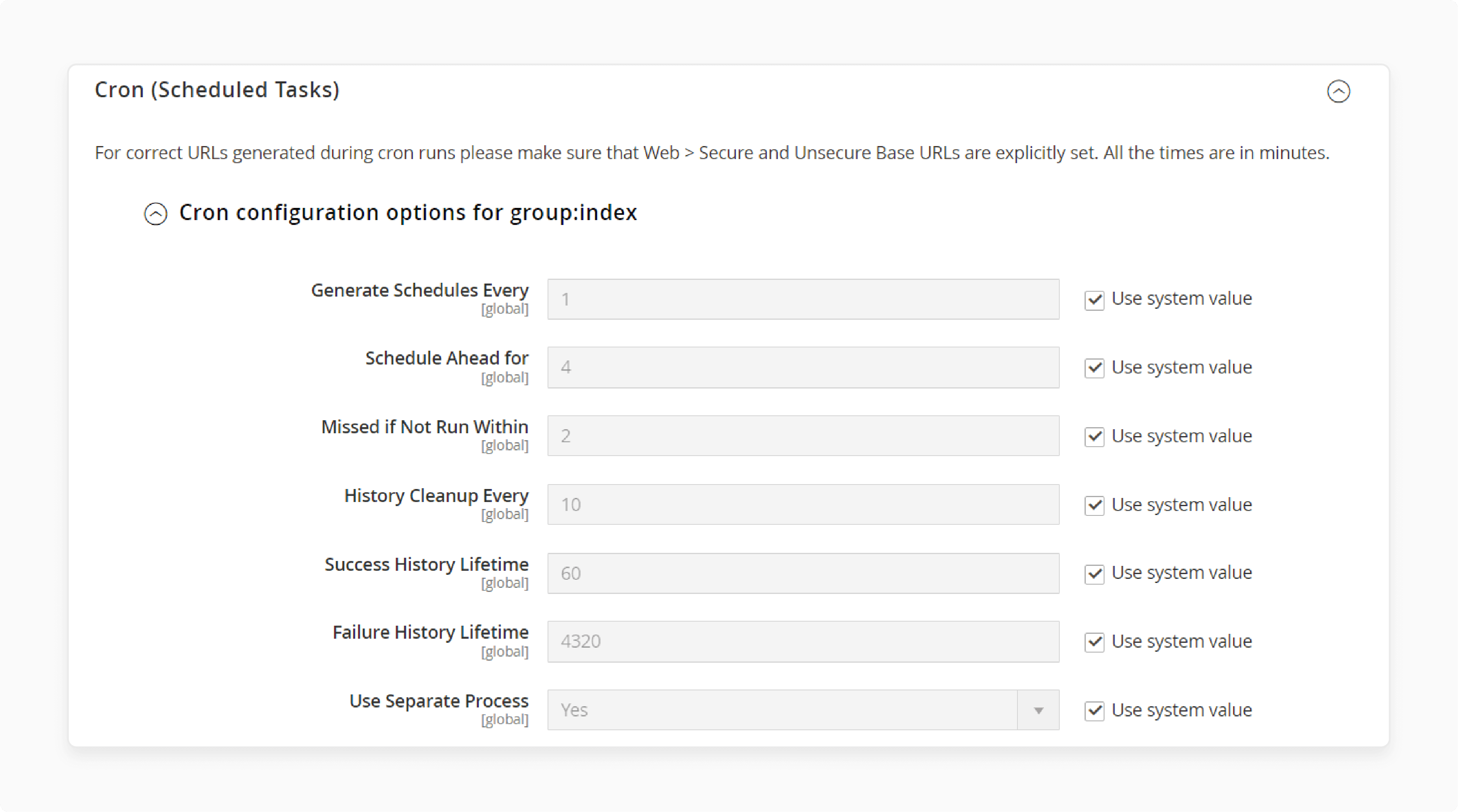Click the Success History Lifetime input field
The height and width of the screenshot is (812, 1458).
[x=803, y=573]
